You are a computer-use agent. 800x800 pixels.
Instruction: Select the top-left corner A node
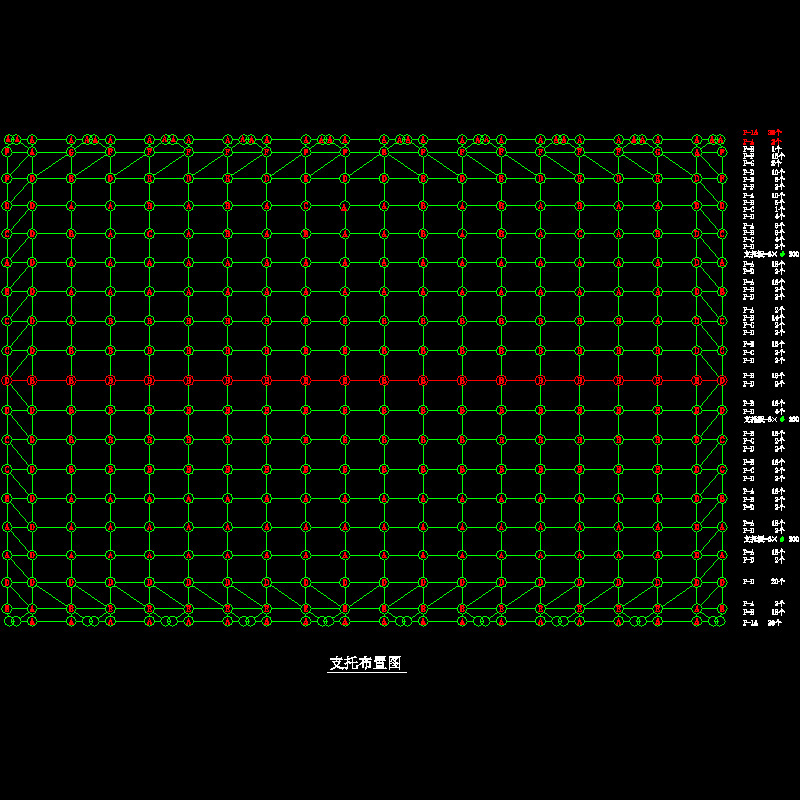pos(8,139)
